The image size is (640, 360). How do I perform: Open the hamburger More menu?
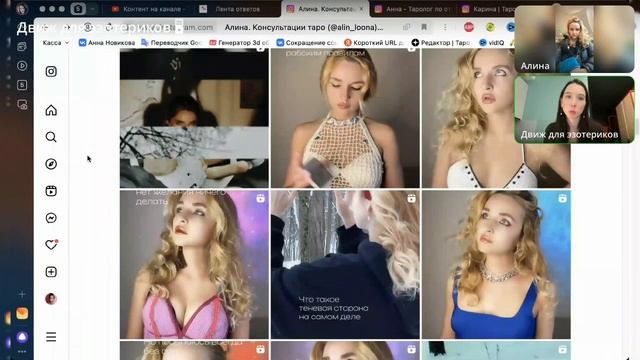(x=51, y=337)
